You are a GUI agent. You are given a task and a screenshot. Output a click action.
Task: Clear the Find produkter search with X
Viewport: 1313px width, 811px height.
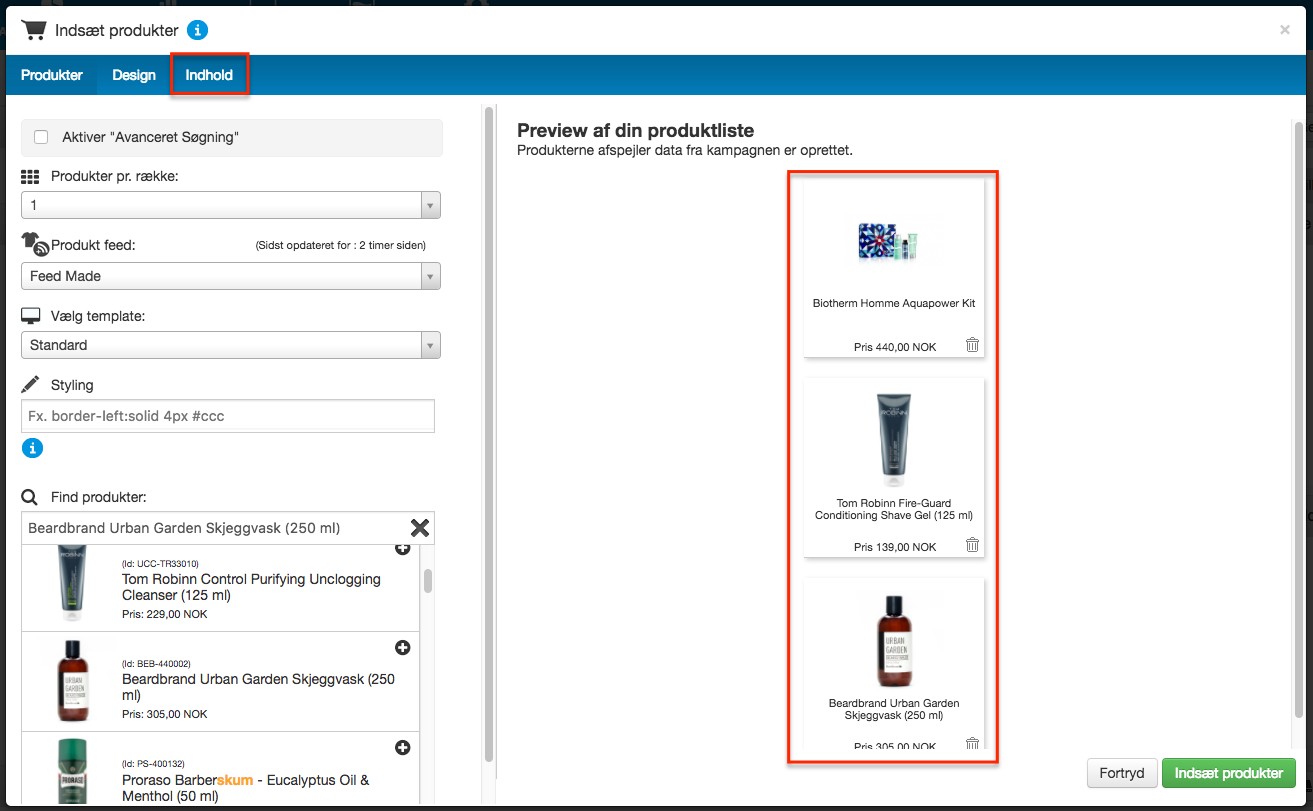tap(420, 528)
